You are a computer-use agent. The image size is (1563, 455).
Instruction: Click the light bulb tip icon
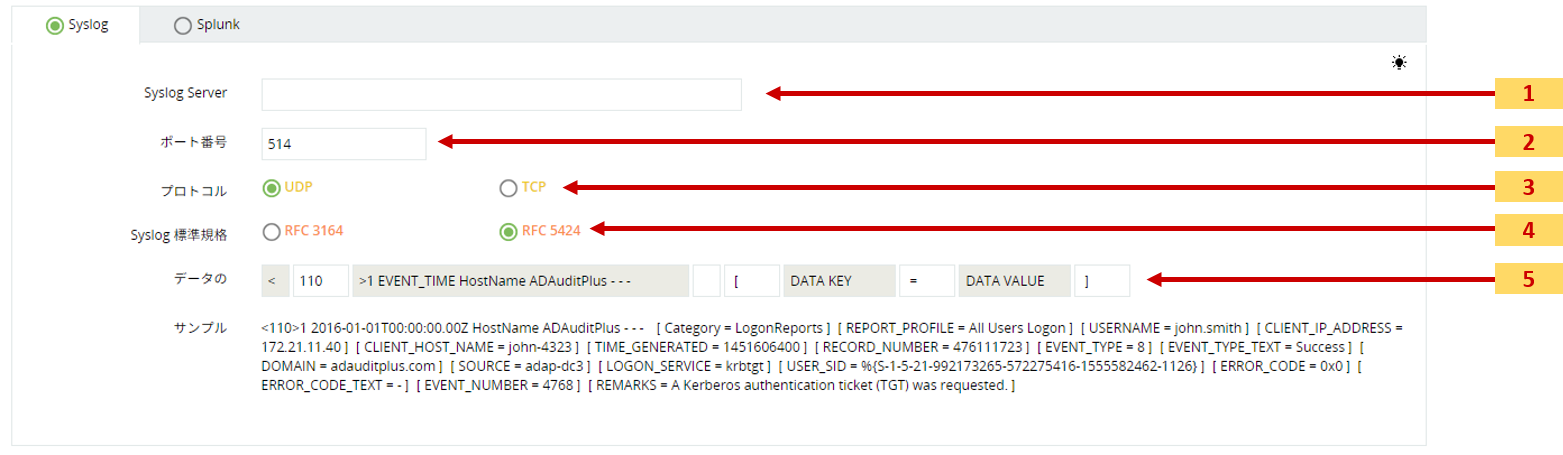[x=1399, y=62]
